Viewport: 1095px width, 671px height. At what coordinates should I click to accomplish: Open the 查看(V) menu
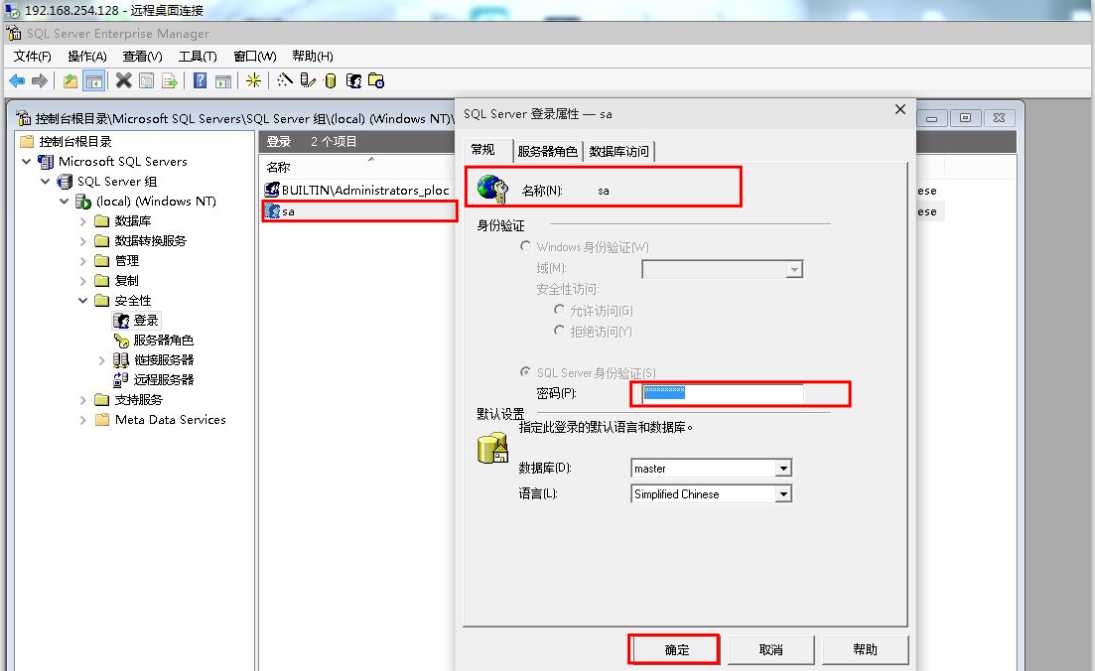[x=142, y=56]
